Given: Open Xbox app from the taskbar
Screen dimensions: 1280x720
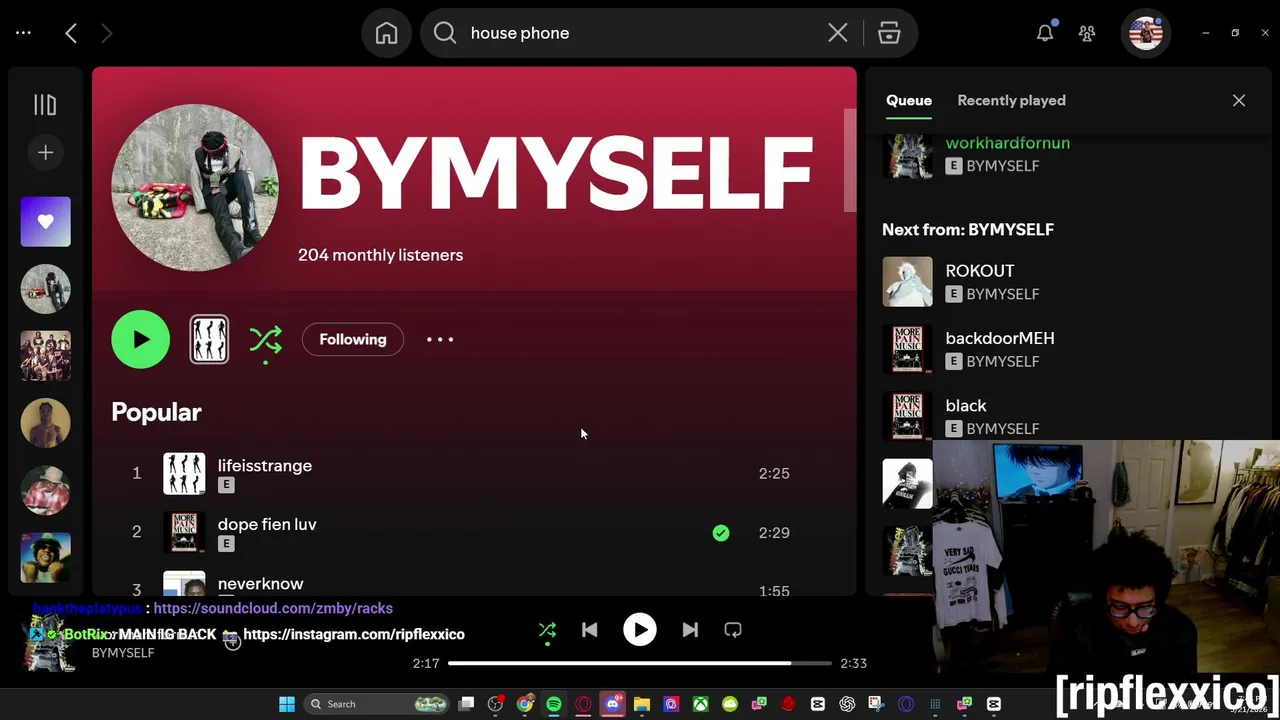Looking at the screenshot, I should coord(700,704).
